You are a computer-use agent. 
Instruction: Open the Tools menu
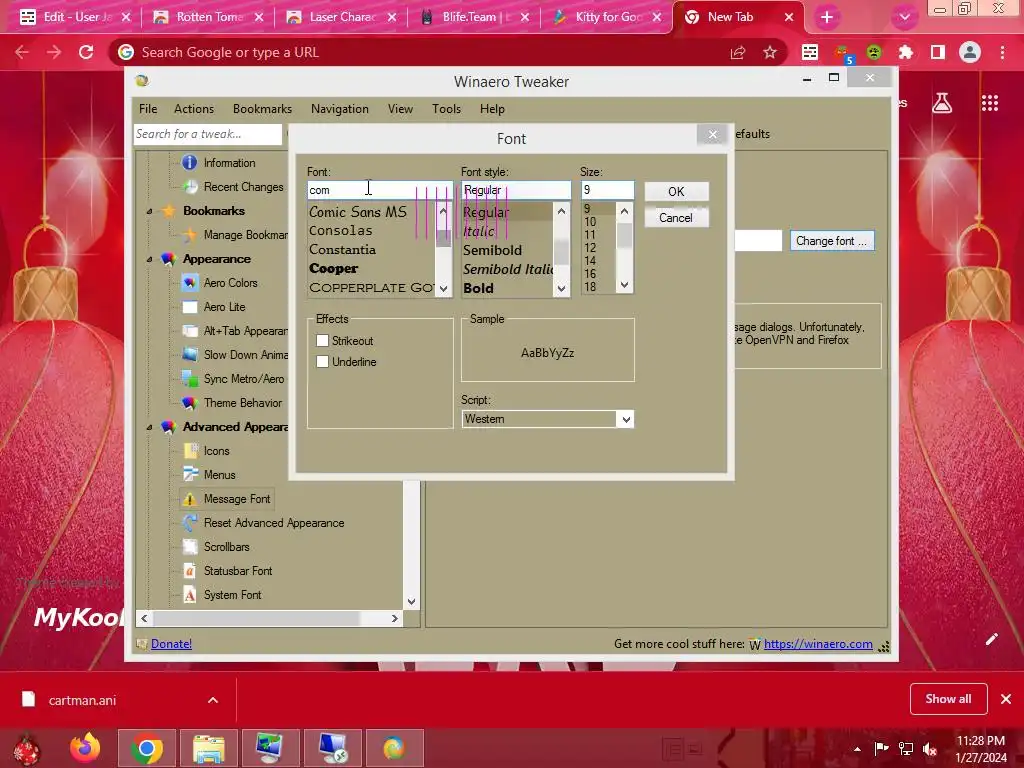pyautogui.click(x=447, y=109)
